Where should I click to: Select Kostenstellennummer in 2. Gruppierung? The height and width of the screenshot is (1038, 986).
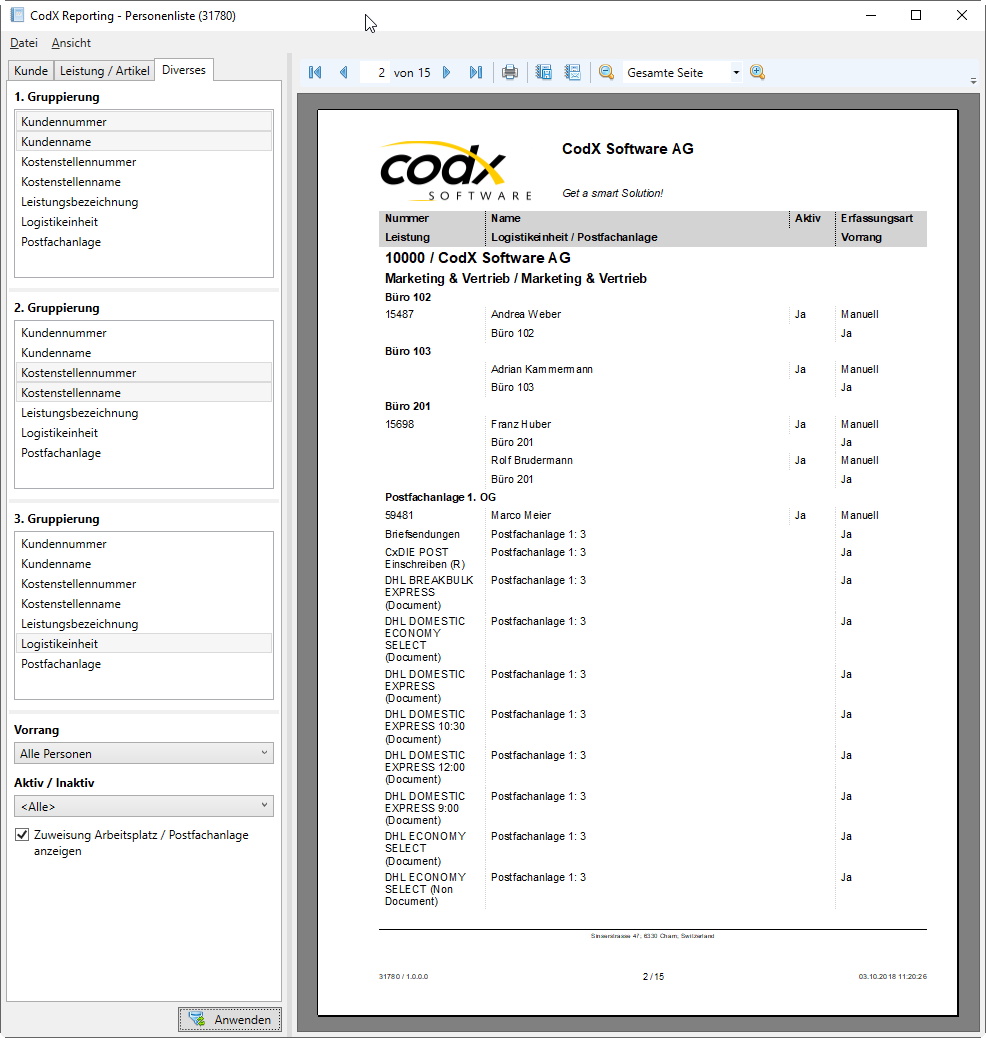[x=144, y=373]
